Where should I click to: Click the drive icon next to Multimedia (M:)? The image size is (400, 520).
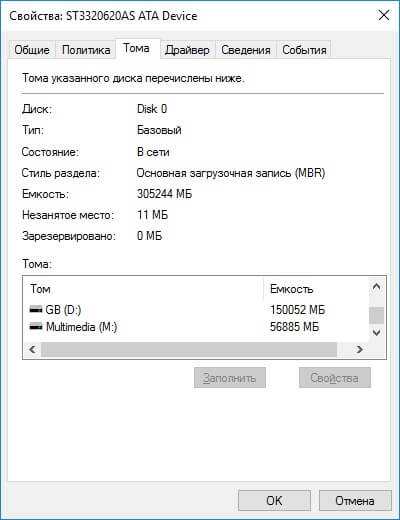tap(36, 327)
